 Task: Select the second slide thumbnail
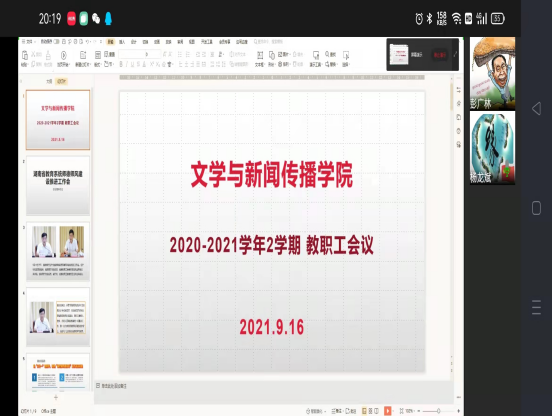58,185
